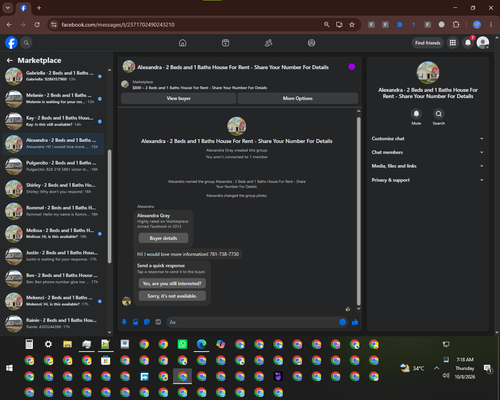Go back from Marketplace with the arrow

tap(10, 60)
